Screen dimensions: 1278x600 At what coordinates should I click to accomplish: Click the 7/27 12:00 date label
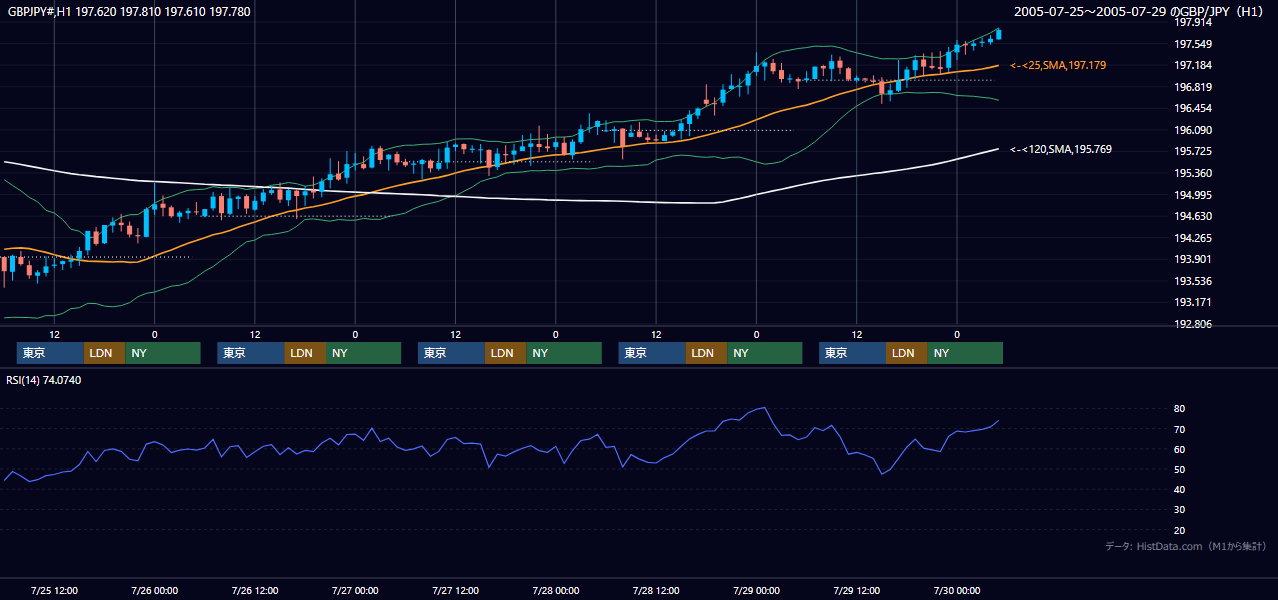456,590
